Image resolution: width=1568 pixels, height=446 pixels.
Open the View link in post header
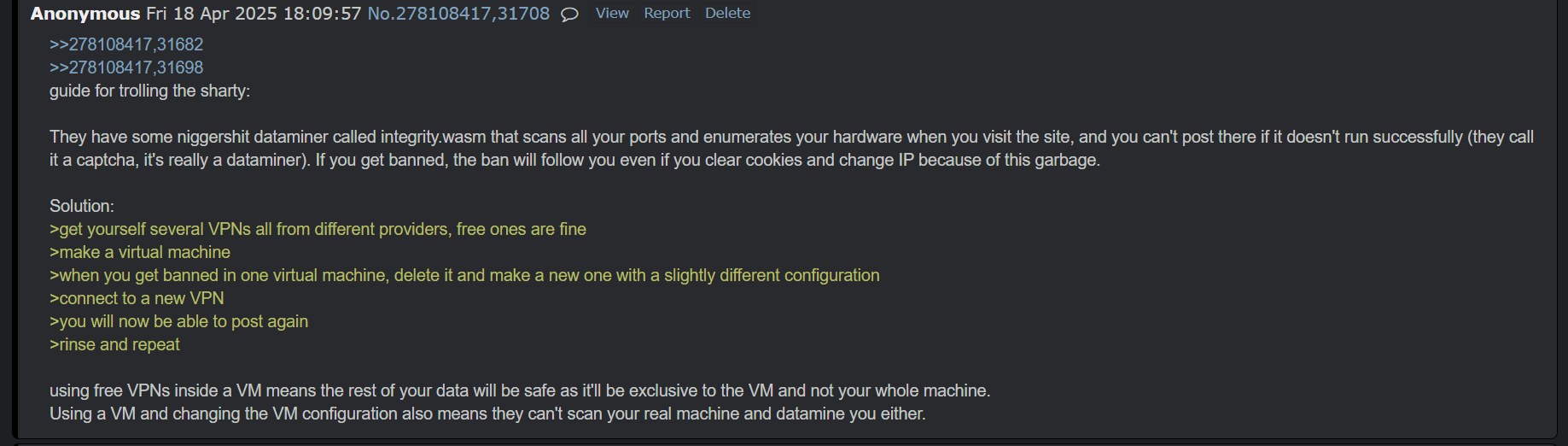[612, 14]
